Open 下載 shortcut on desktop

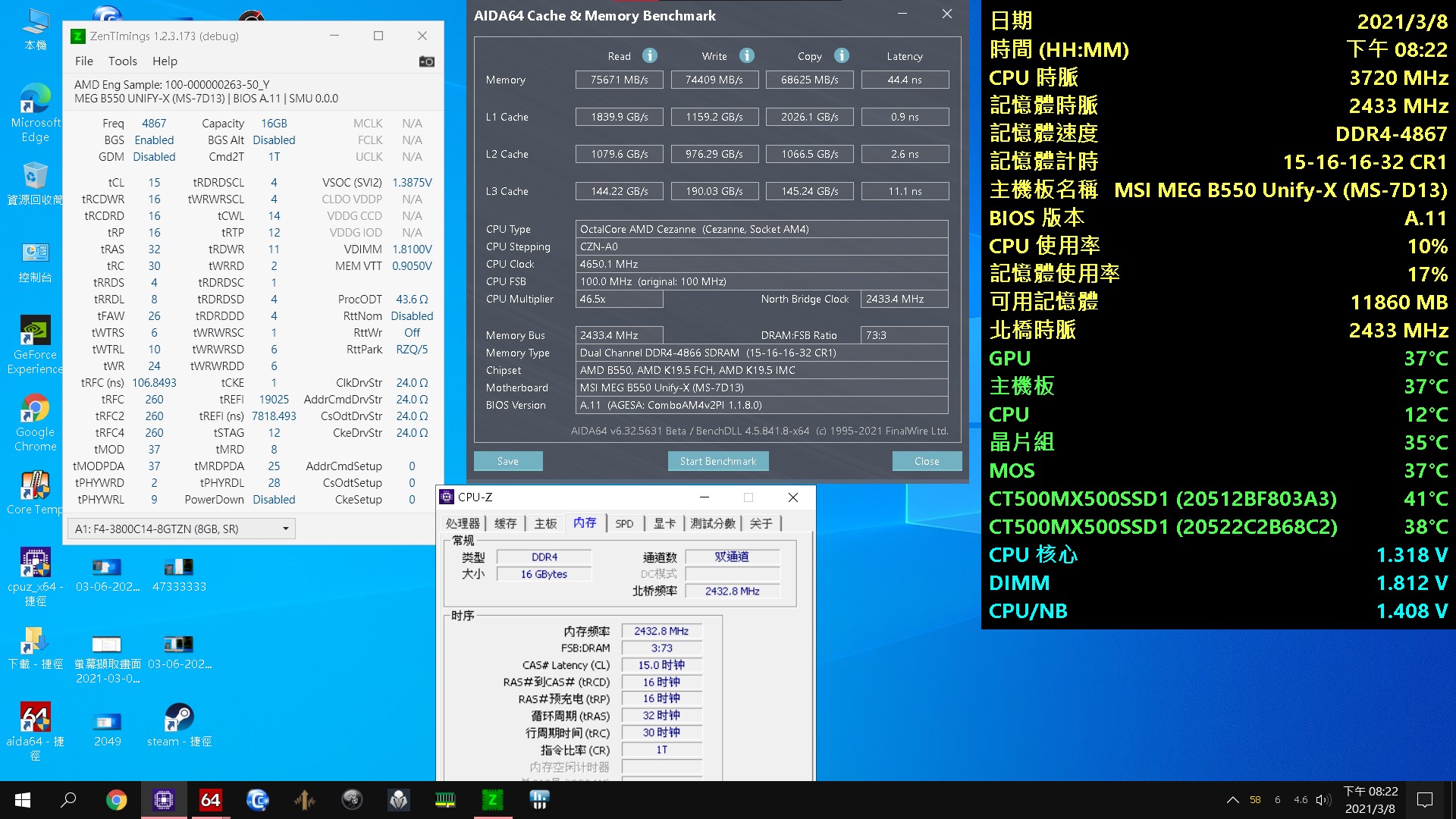(35, 648)
